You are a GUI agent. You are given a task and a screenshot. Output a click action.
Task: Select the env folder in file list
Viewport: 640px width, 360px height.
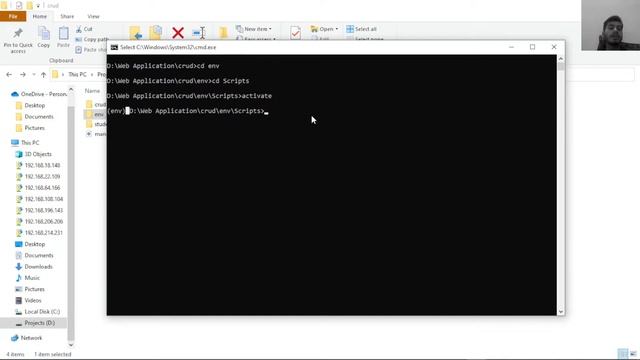(x=96, y=114)
